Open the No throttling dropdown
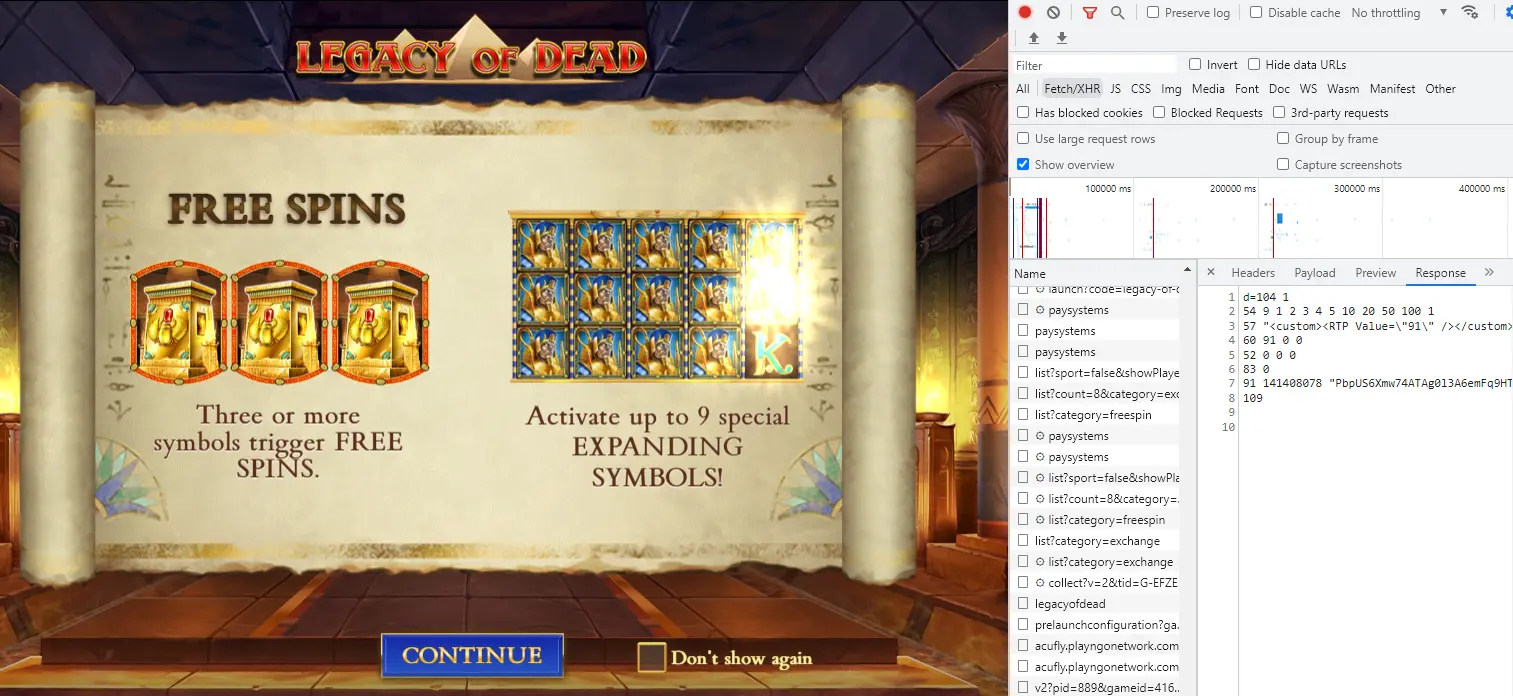Image resolution: width=1513 pixels, height=696 pixels. coord(1399,13)
